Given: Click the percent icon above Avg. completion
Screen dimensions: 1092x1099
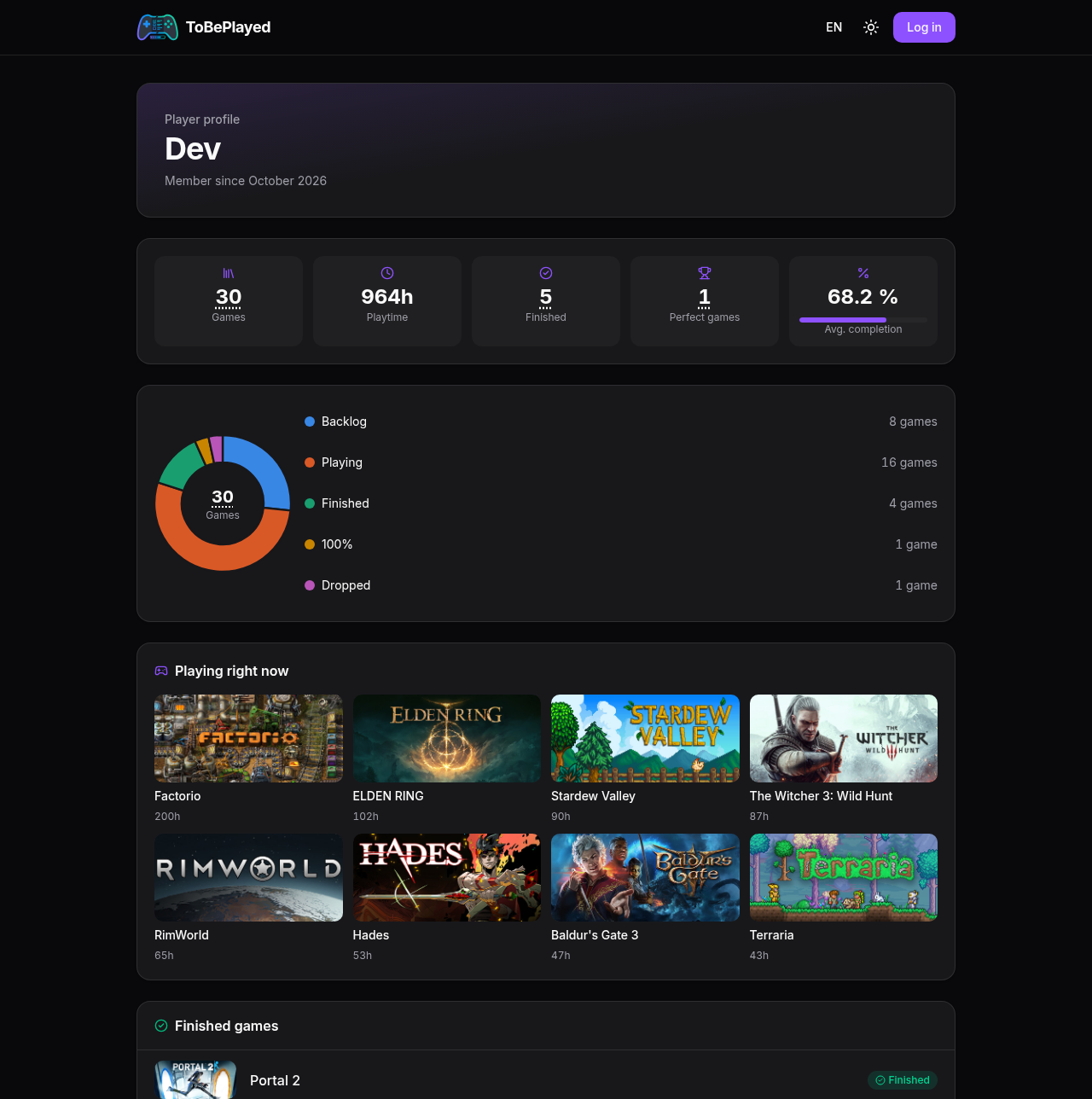Looking at the screenshot, I should pyautogui.click(x=863, y=273).
